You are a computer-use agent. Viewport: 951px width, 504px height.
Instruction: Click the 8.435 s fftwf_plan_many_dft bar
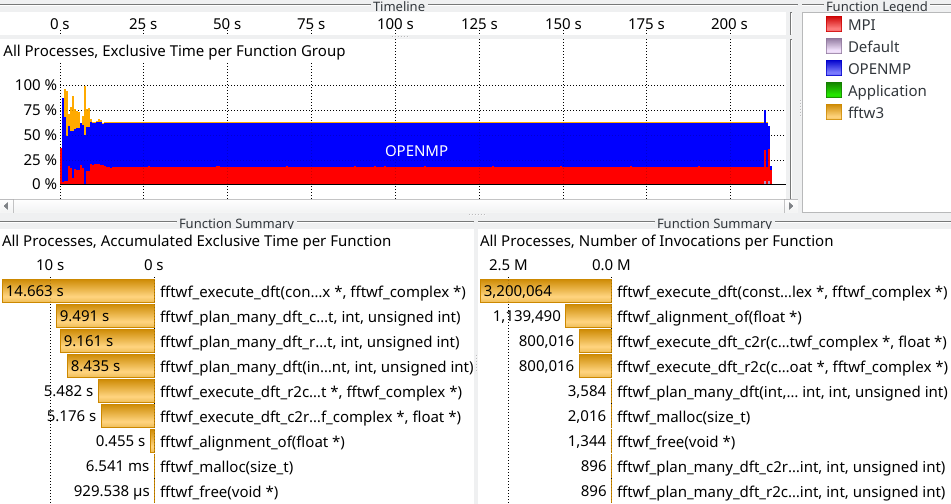point(111,366)
